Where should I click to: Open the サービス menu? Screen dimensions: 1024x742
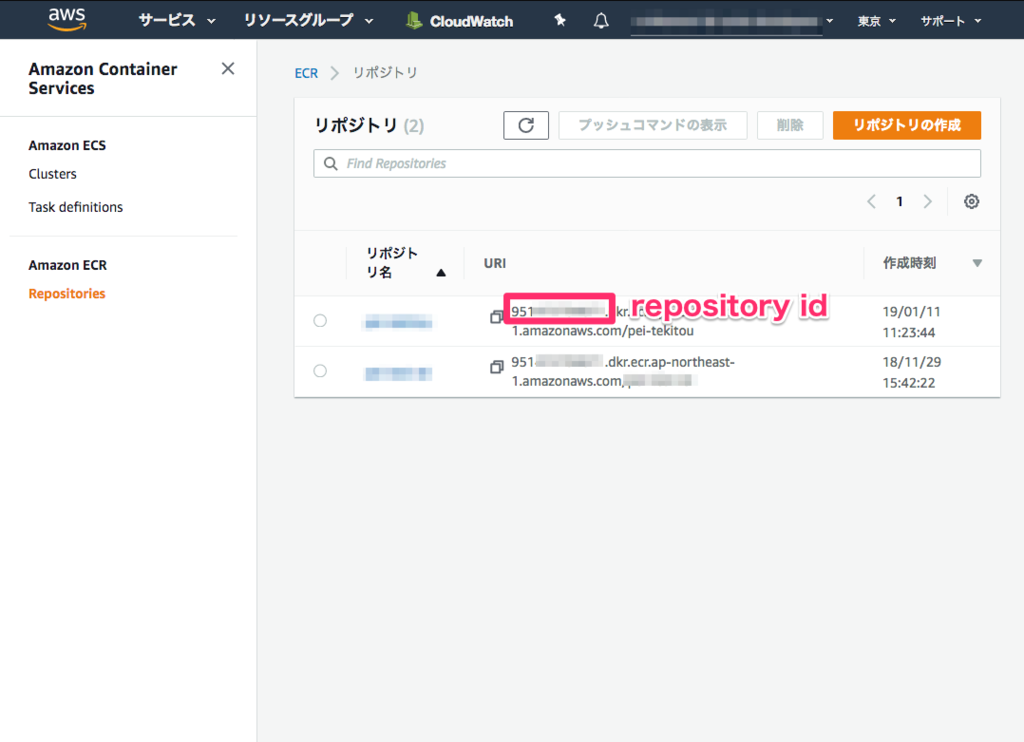tap(176, 21)
